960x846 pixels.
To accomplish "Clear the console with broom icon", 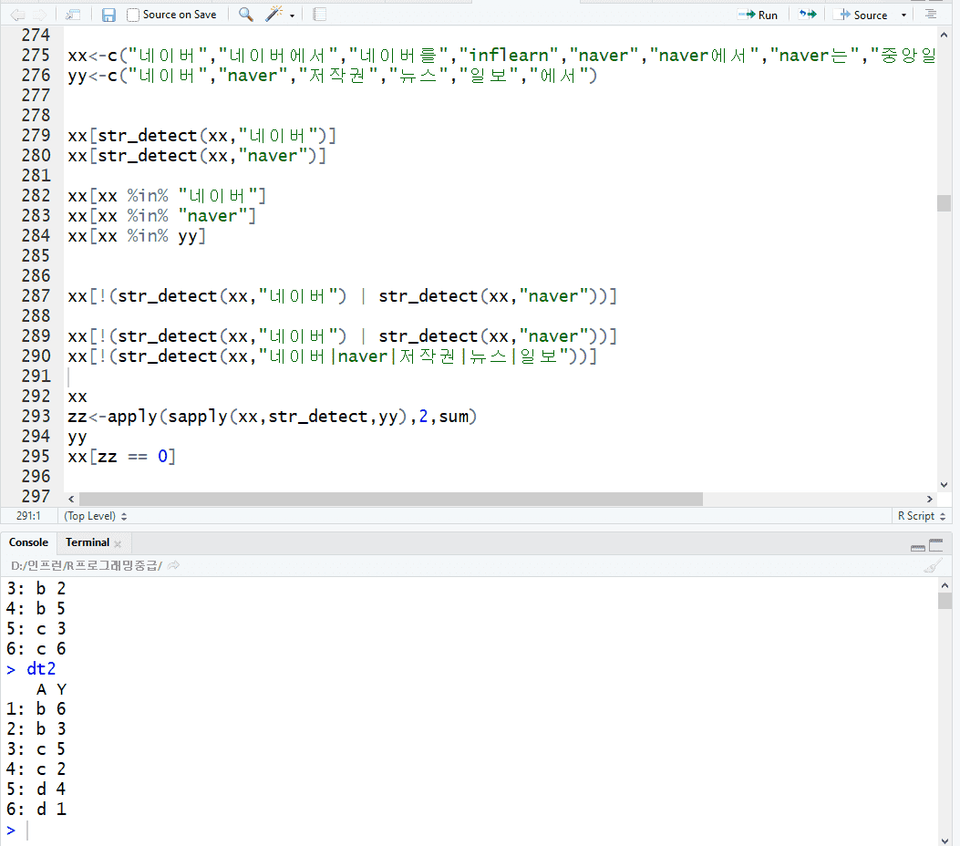I will coord(933,565).
